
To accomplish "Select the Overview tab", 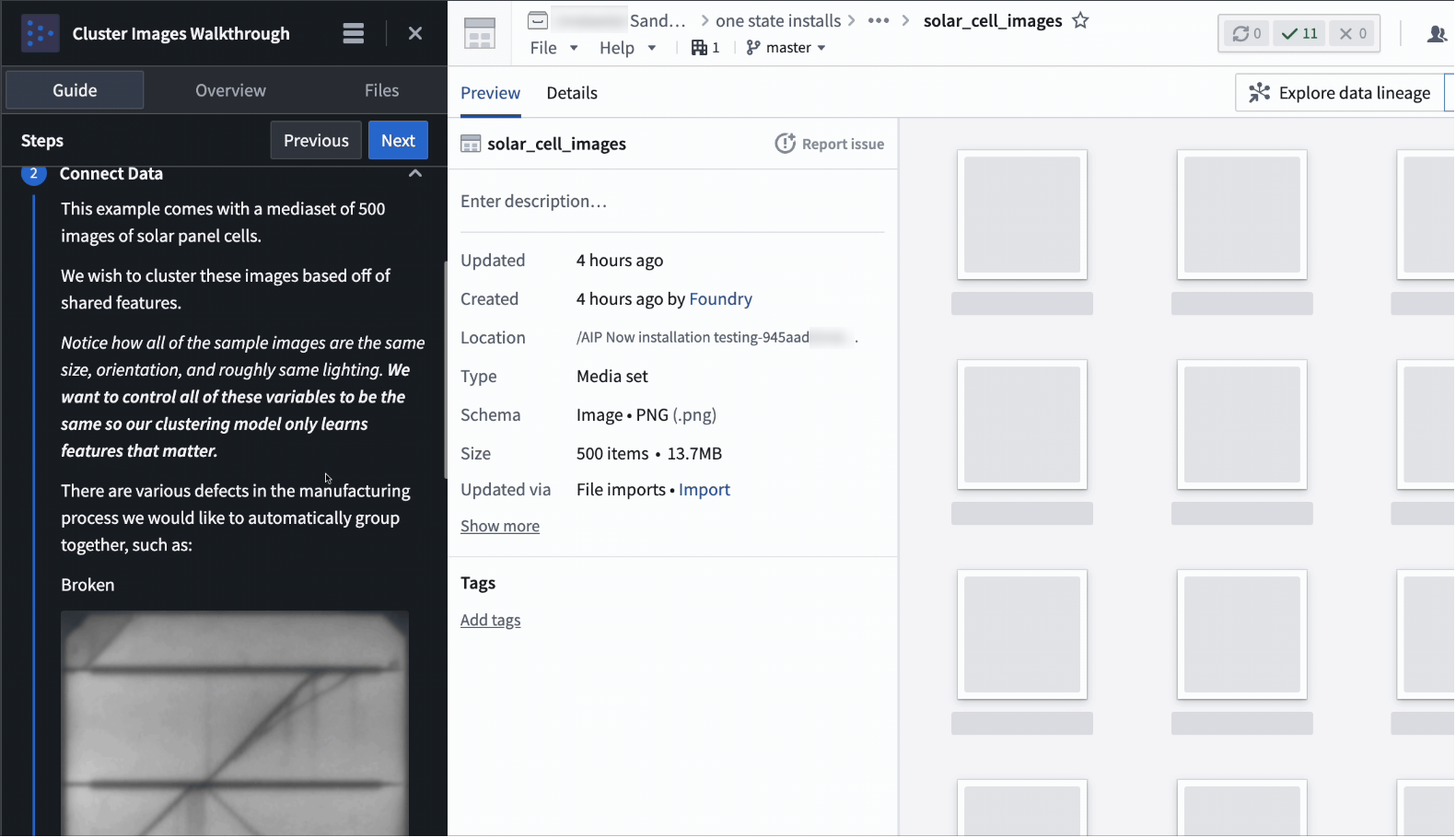I will pyautogui.click(x=230, y=90).
